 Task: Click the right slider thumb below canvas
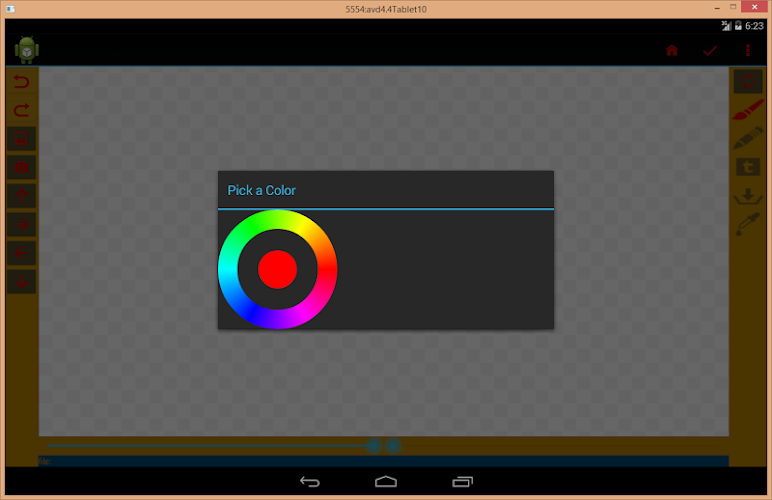[393, 446]
